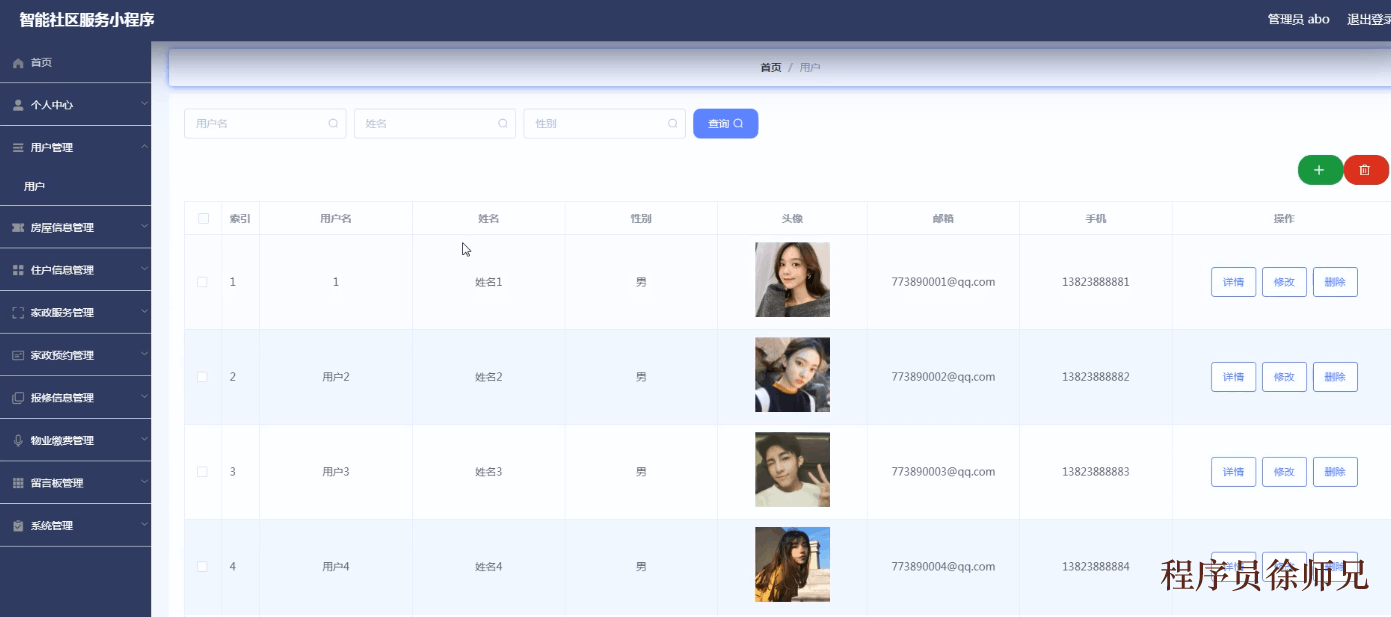Check the checkbox for row 用户3
Image resolution: width=1391 pixels, height=617 pixels.
(203, 472)
